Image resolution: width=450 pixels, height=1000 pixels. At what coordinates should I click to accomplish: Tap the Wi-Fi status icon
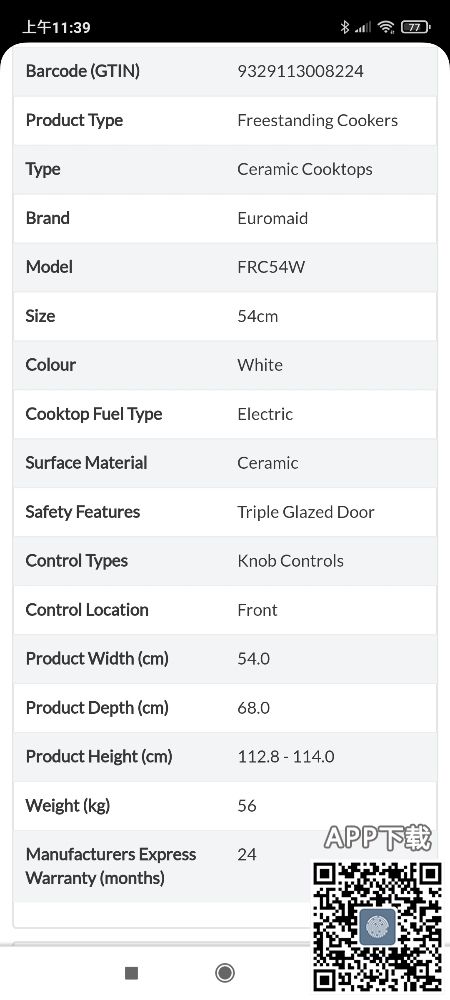[x=386, y=27]
